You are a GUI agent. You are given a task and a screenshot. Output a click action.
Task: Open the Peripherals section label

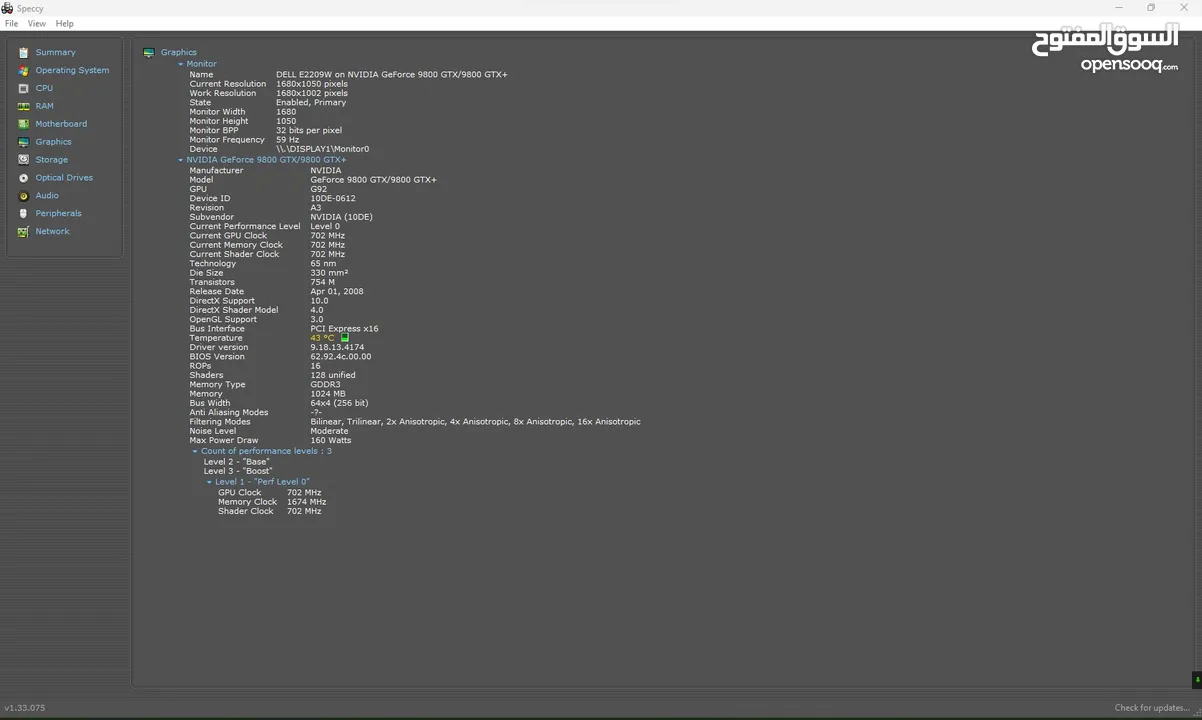[59, 214]
